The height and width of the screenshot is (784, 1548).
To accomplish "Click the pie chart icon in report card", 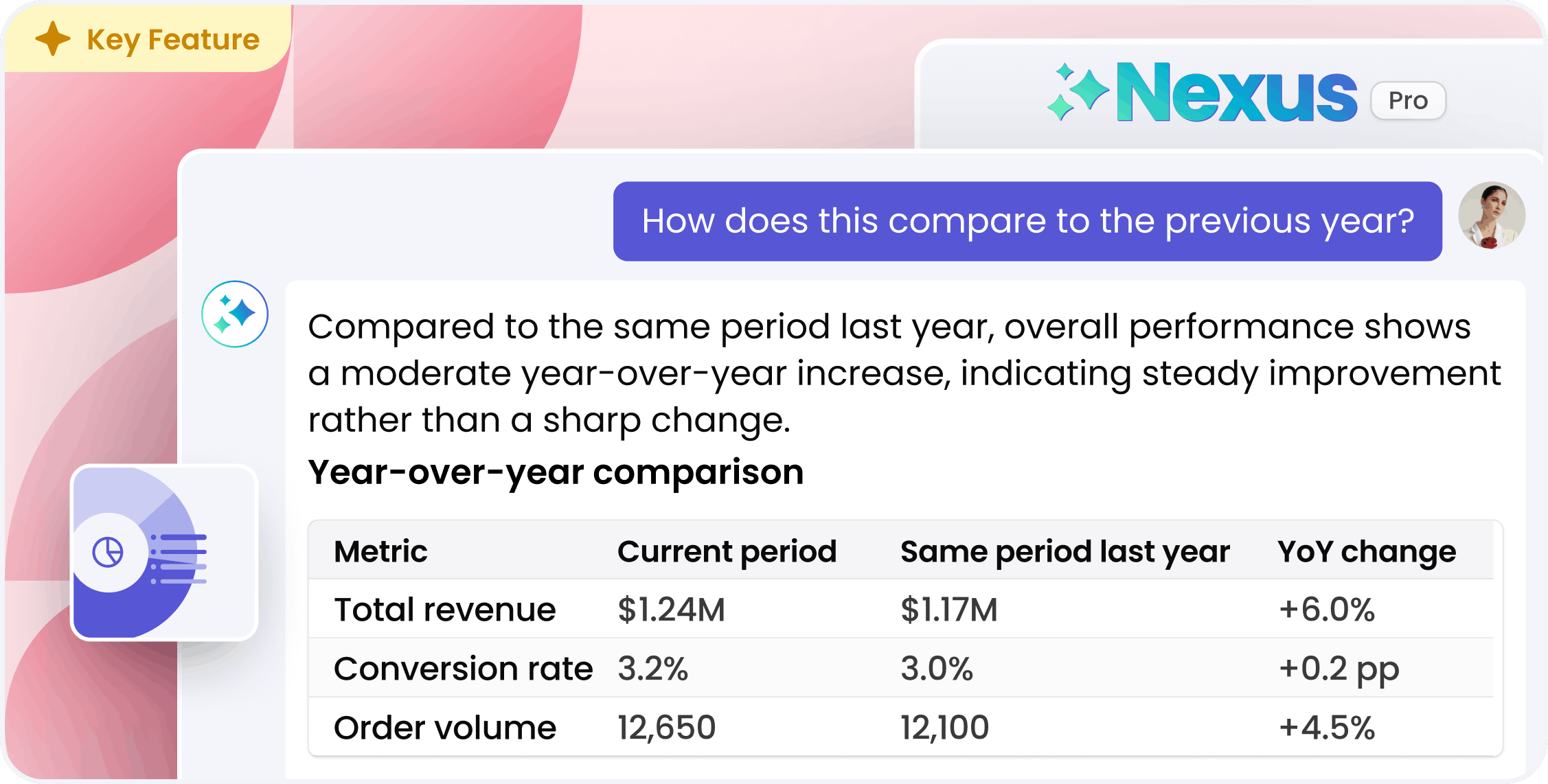I will coord(108,552).
